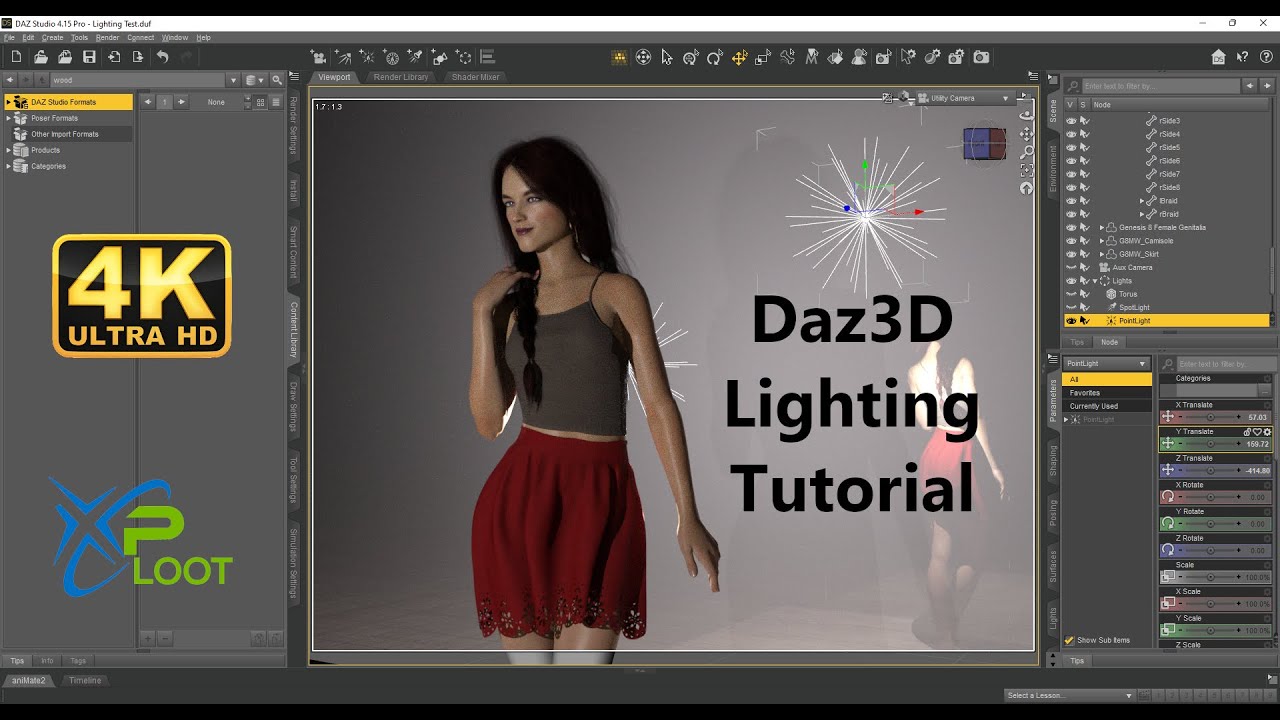Adjust the Y Translate slider
The width and height of the screenshot is (1280, 720).
point(1210,443)
